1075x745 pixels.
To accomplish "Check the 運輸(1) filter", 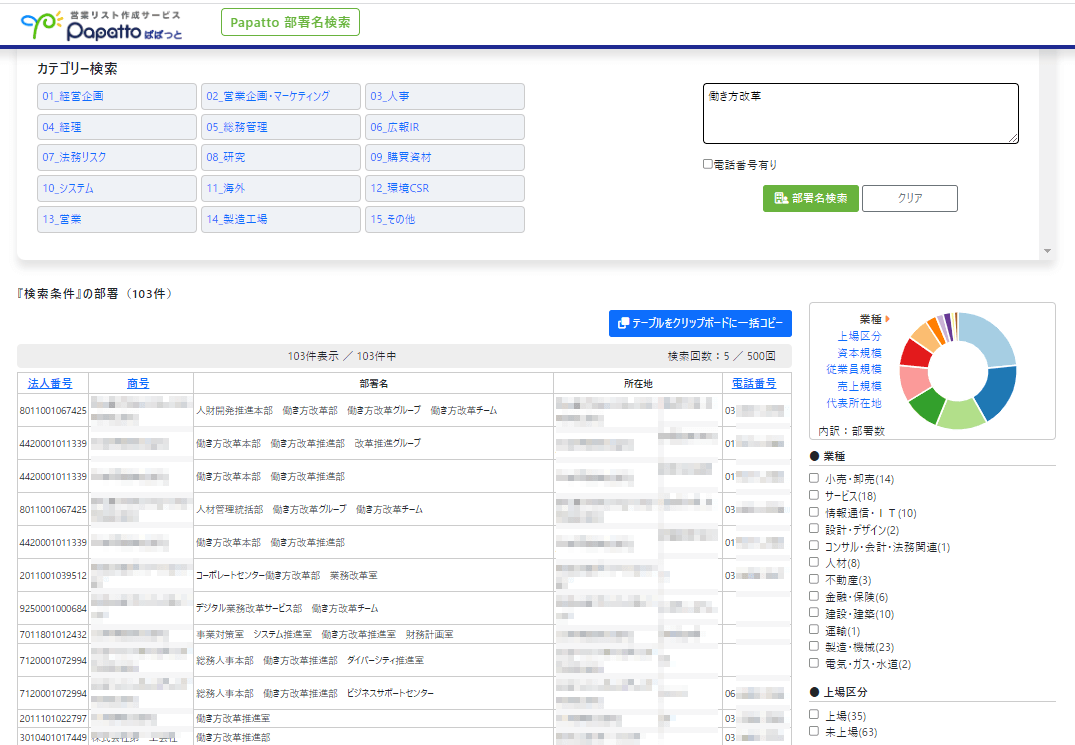I will click(814, 630).
